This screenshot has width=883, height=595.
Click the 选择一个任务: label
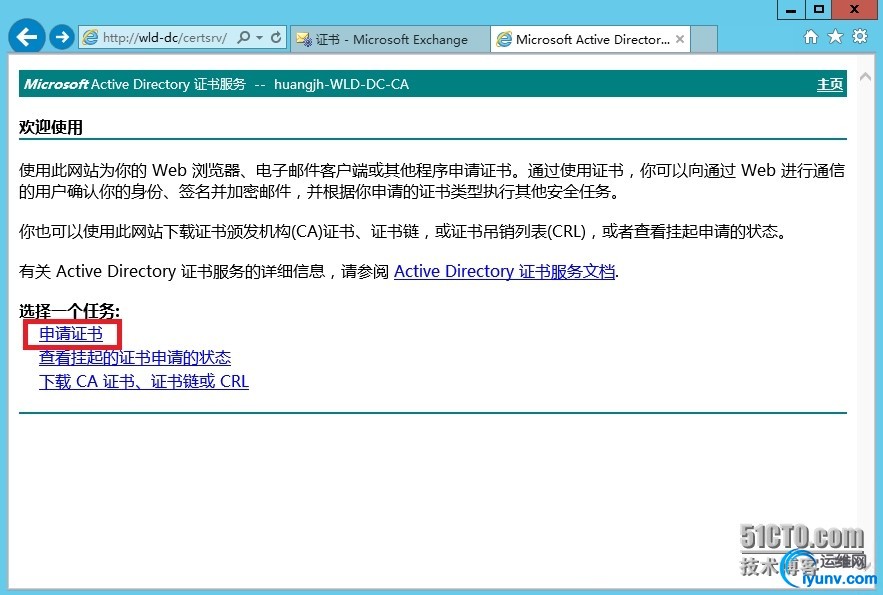69,311
